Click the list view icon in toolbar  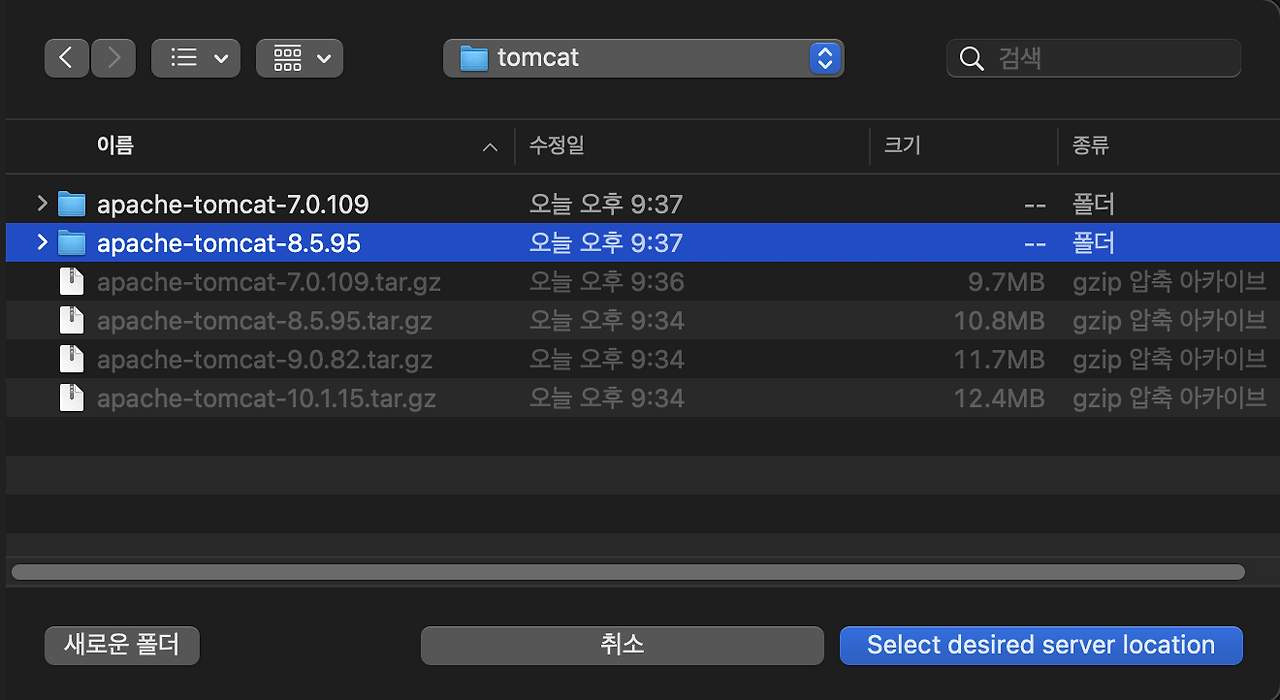[x=181, y=57]
